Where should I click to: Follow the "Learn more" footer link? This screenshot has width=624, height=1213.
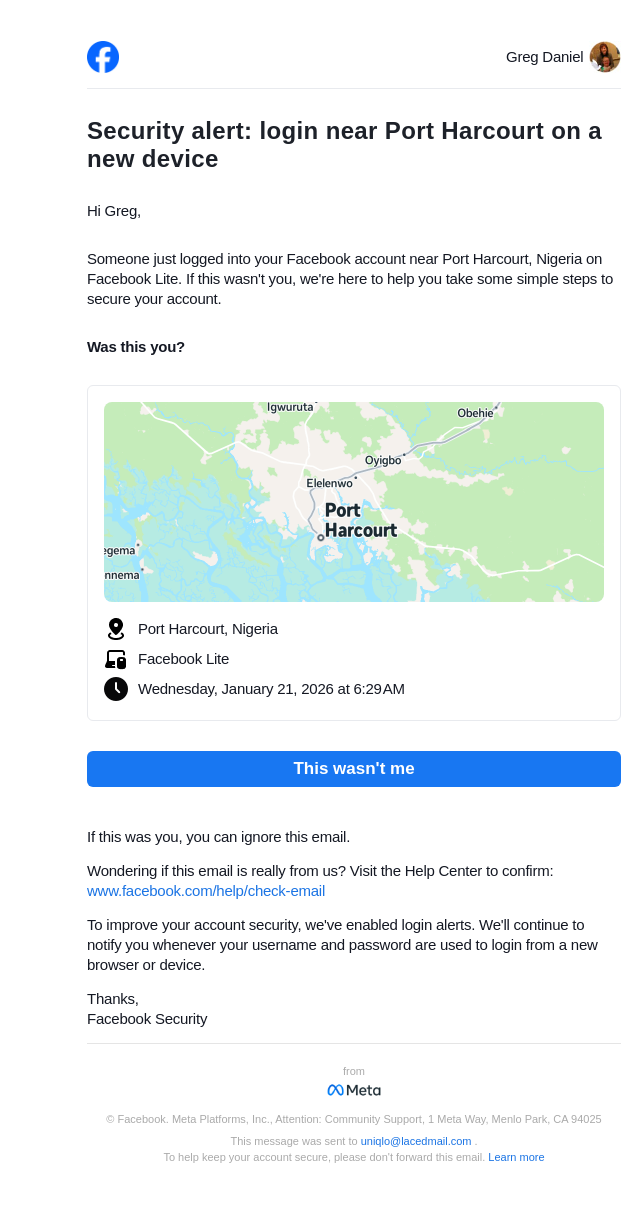pyautogui.click(x=516, y=1157)
